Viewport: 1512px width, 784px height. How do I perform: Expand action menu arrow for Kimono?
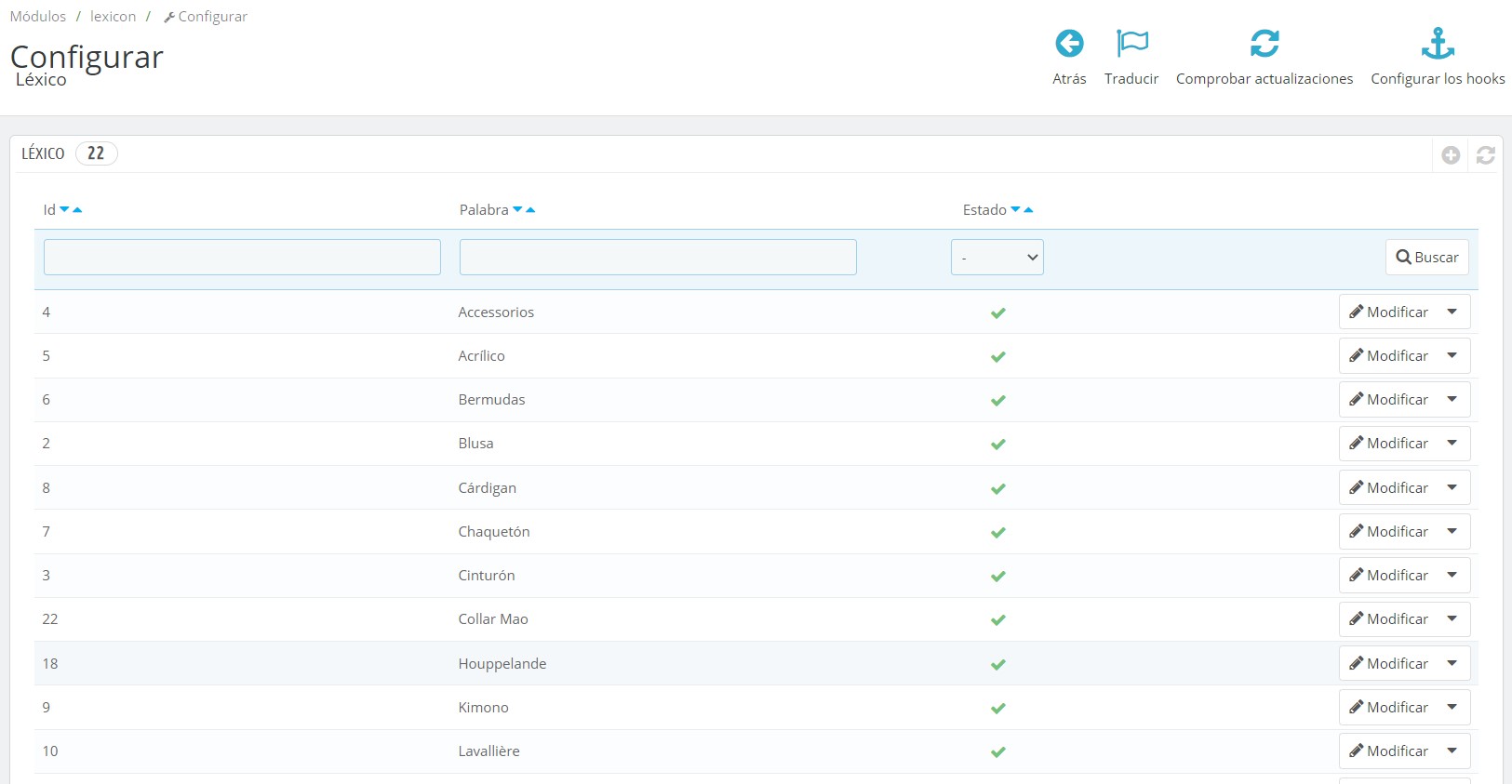(1452, 707)
